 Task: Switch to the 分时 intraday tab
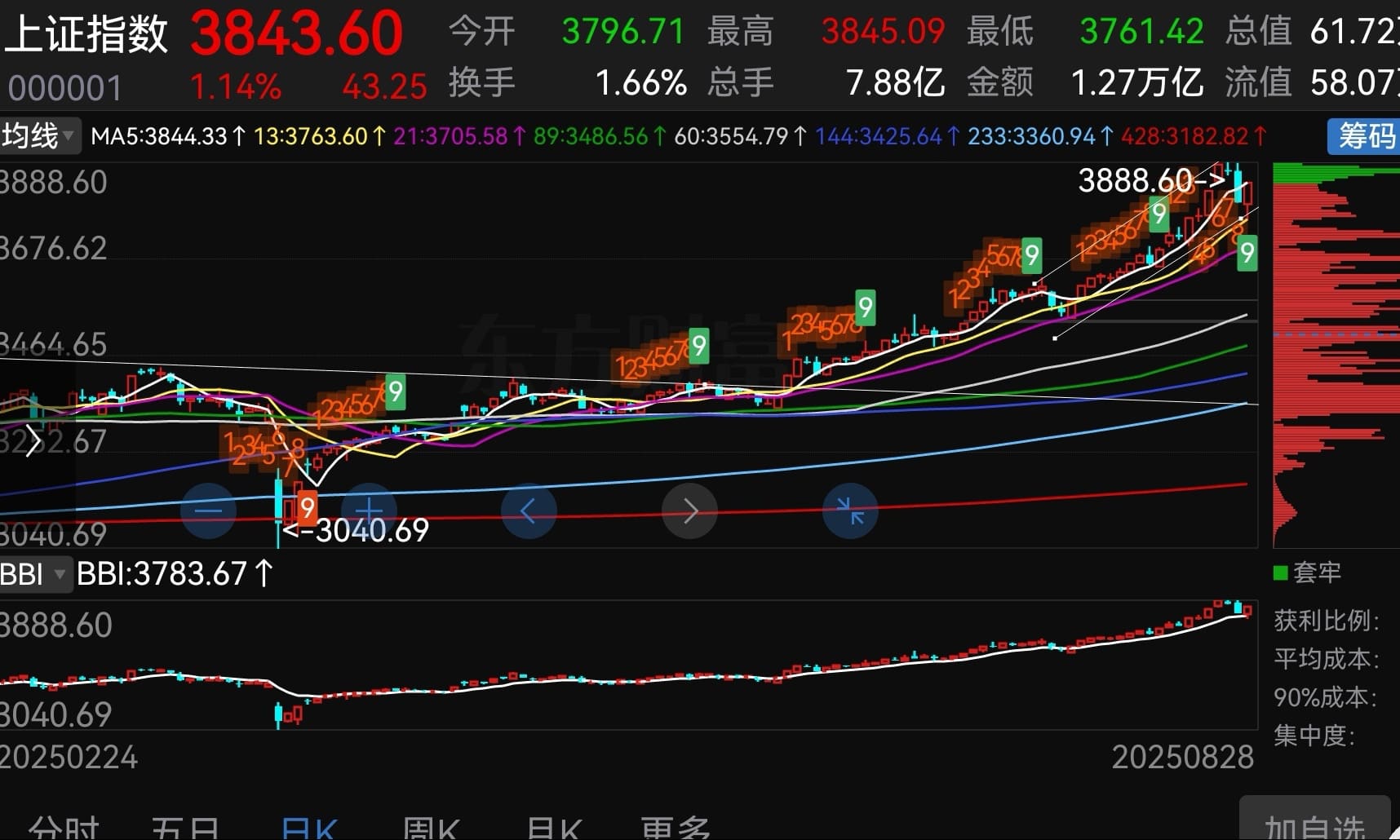point(64,828)
